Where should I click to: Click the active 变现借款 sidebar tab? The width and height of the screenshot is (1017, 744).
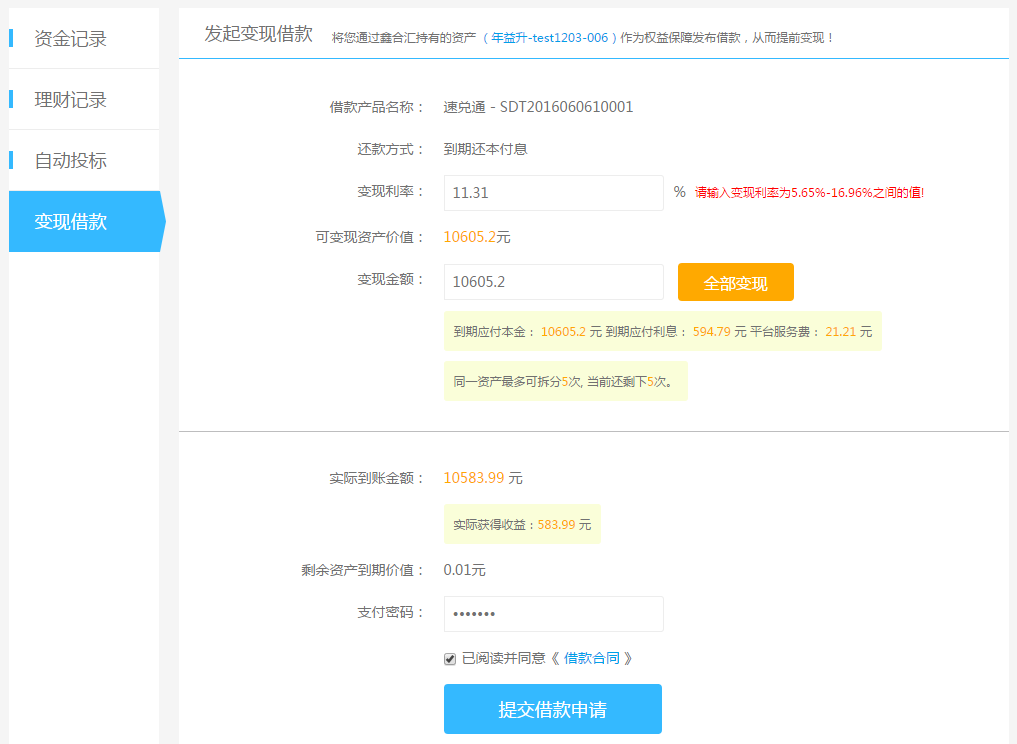point(72,222)
